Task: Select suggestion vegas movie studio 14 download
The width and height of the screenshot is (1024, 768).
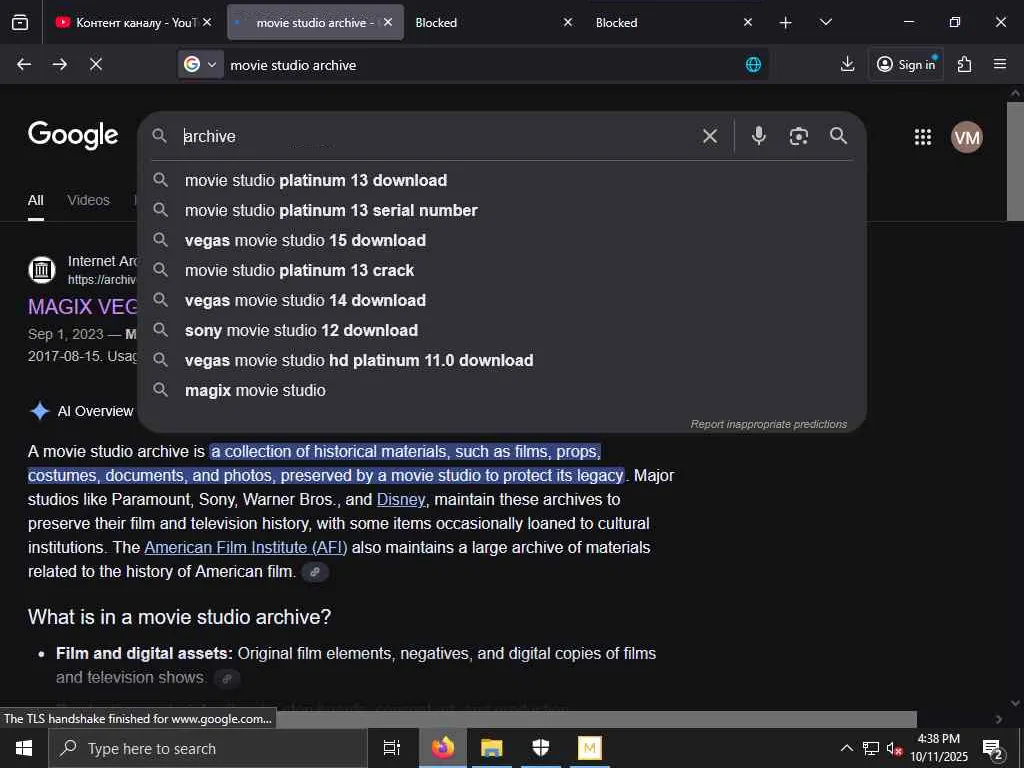Action: point(502,300)
